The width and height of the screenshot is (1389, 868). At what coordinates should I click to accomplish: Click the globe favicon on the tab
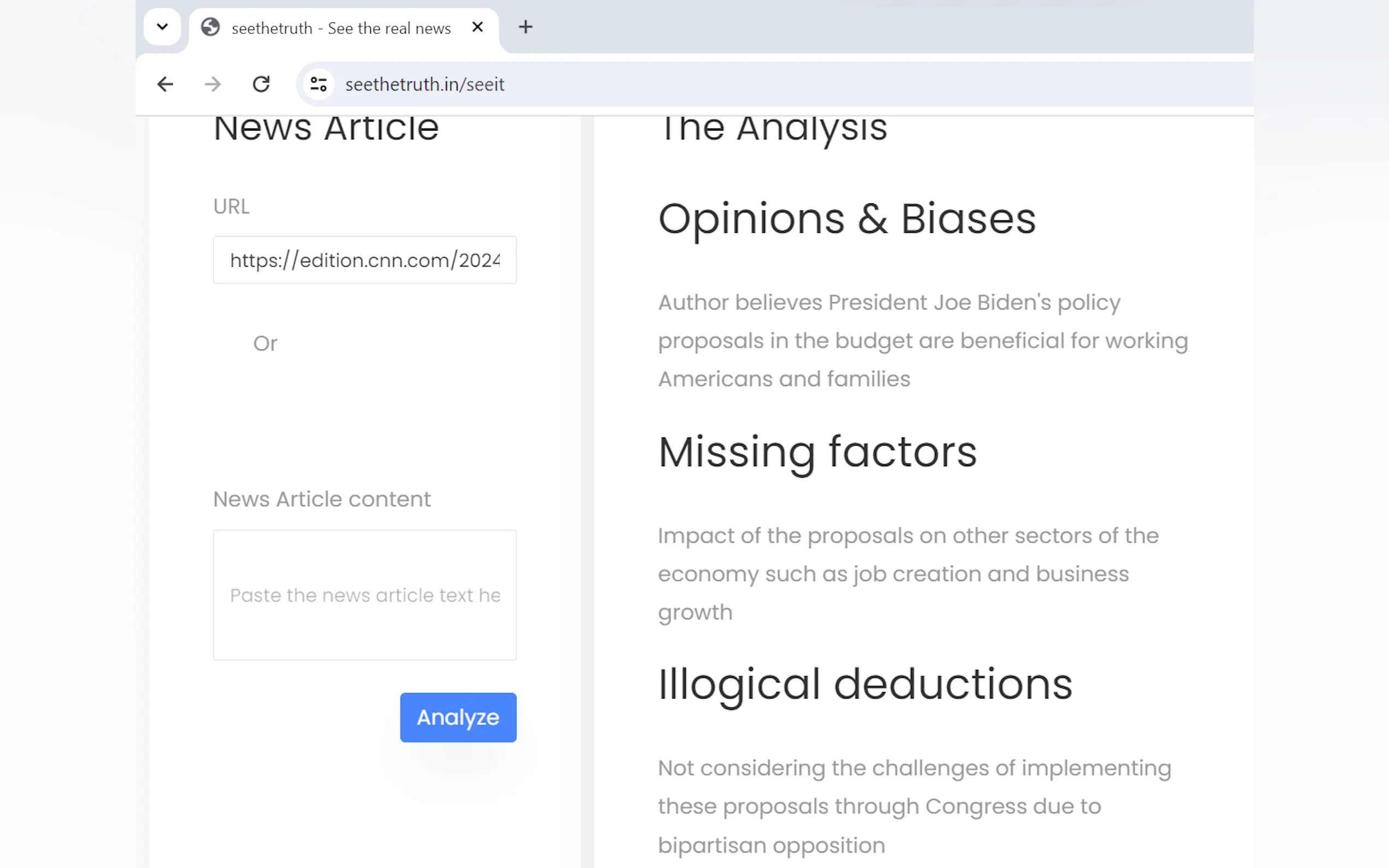[211, 27]
